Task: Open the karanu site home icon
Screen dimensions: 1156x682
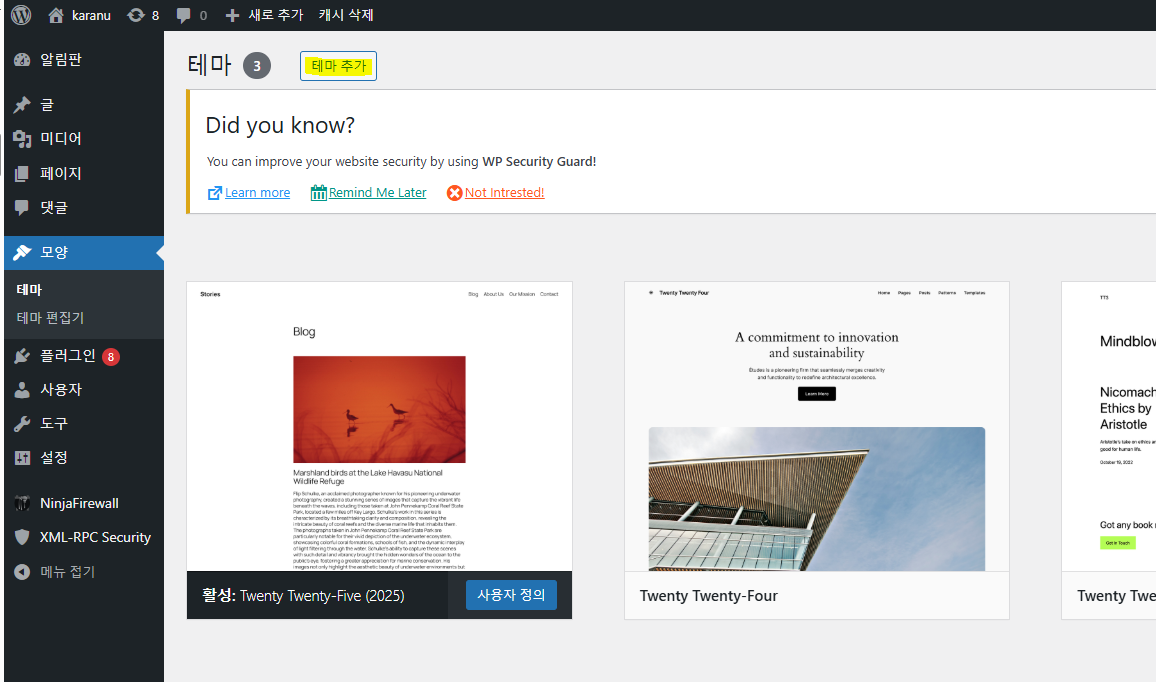Action: coord(56,15)
